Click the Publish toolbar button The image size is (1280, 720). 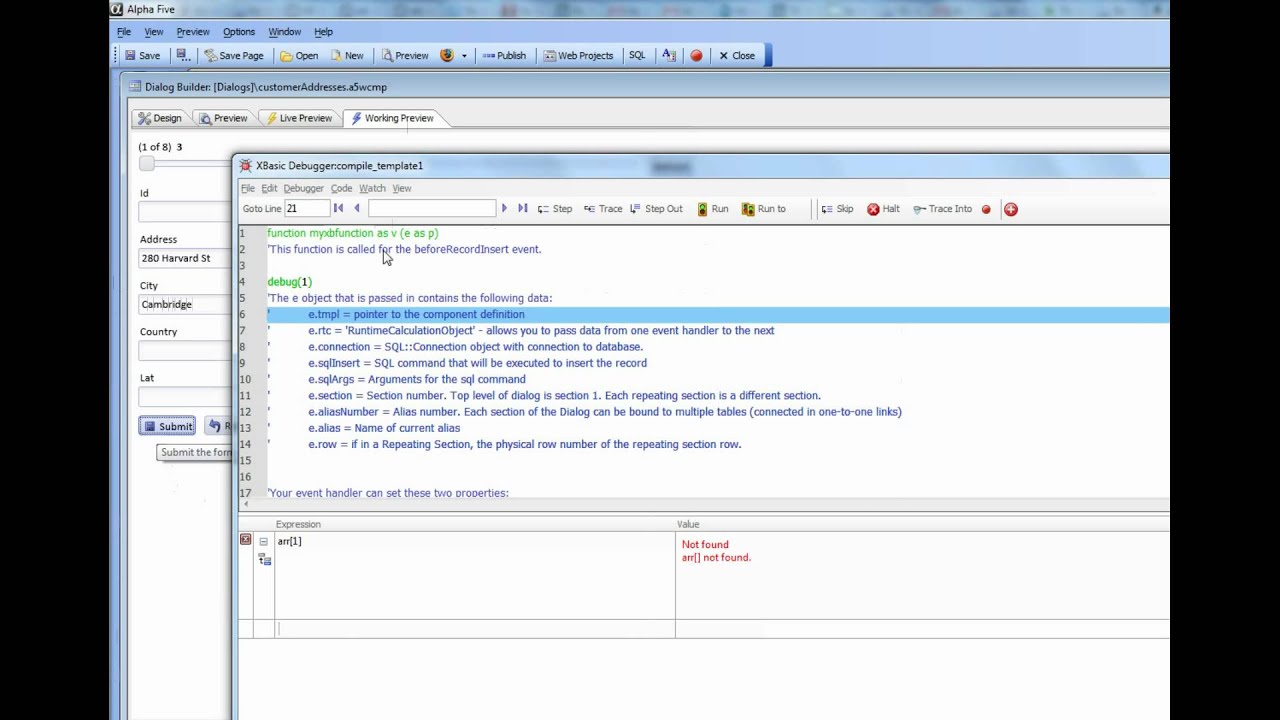click(x=504, y=56)
